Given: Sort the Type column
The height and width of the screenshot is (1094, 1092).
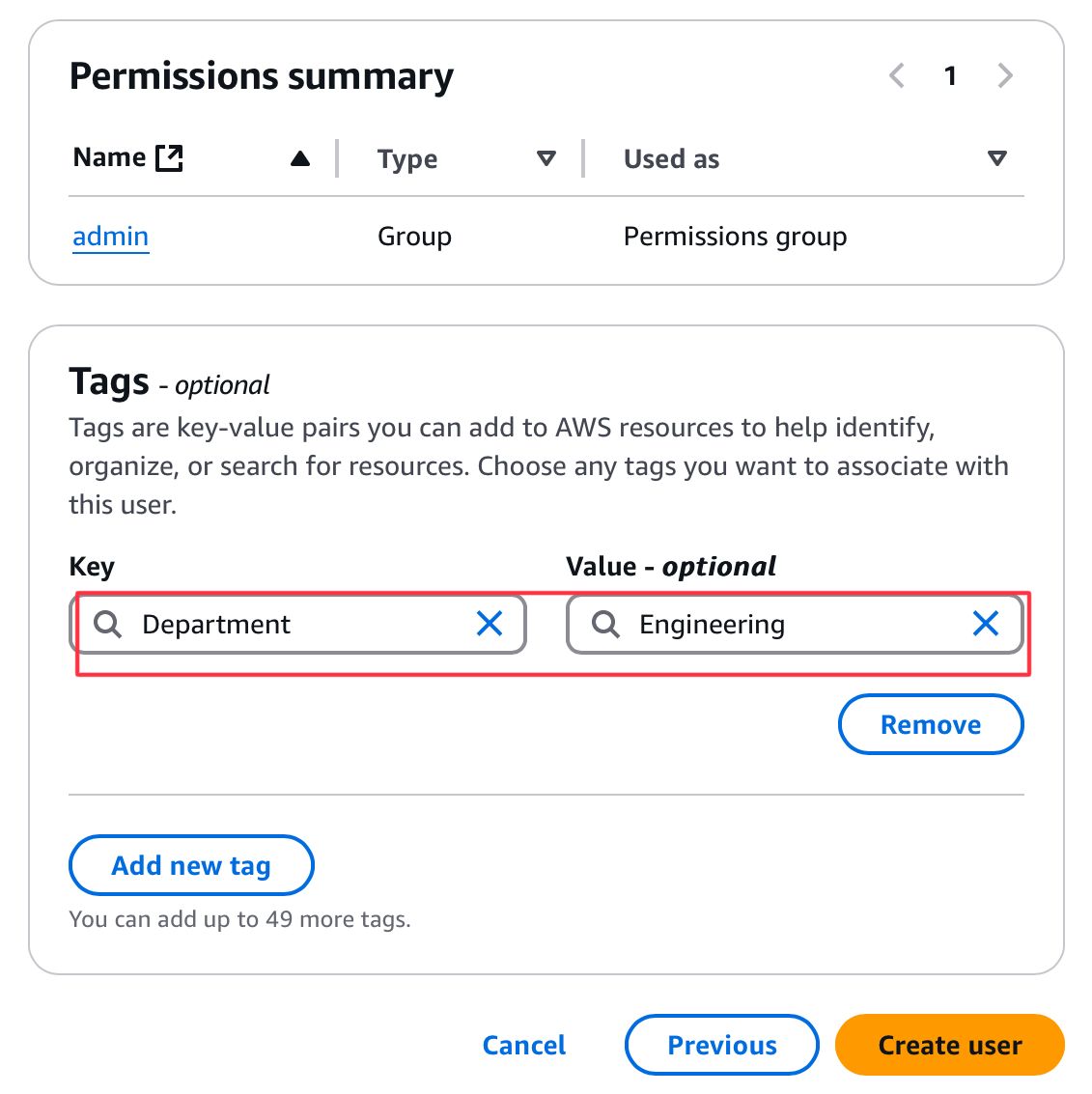Looking at the screenshot, I should (x=546, y=159).
